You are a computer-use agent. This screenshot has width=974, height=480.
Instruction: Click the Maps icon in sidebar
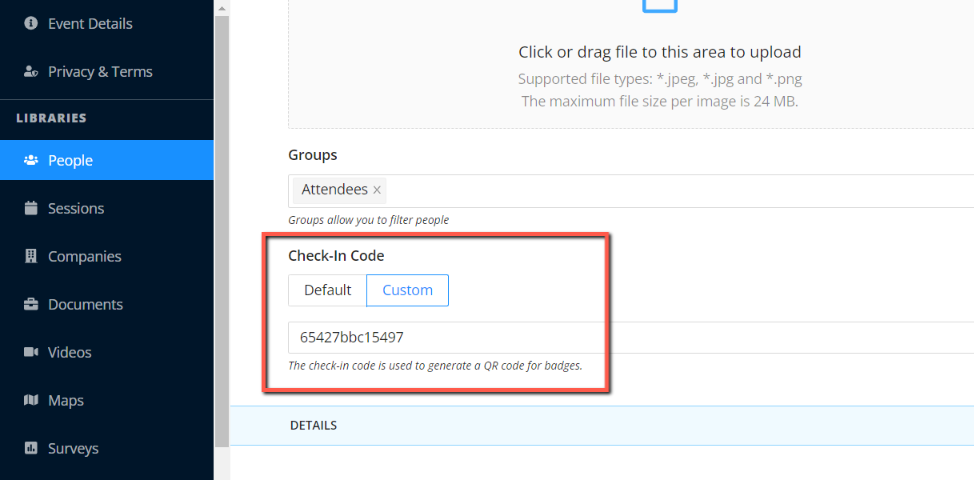pos(31,400)
